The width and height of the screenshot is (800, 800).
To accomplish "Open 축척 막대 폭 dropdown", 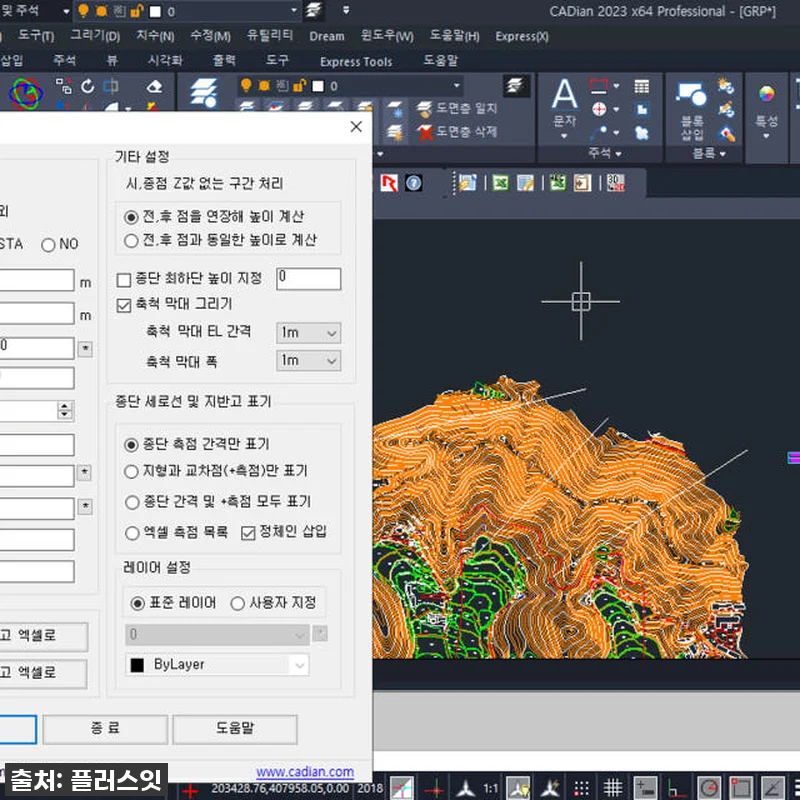I will [x=309, y=361].
